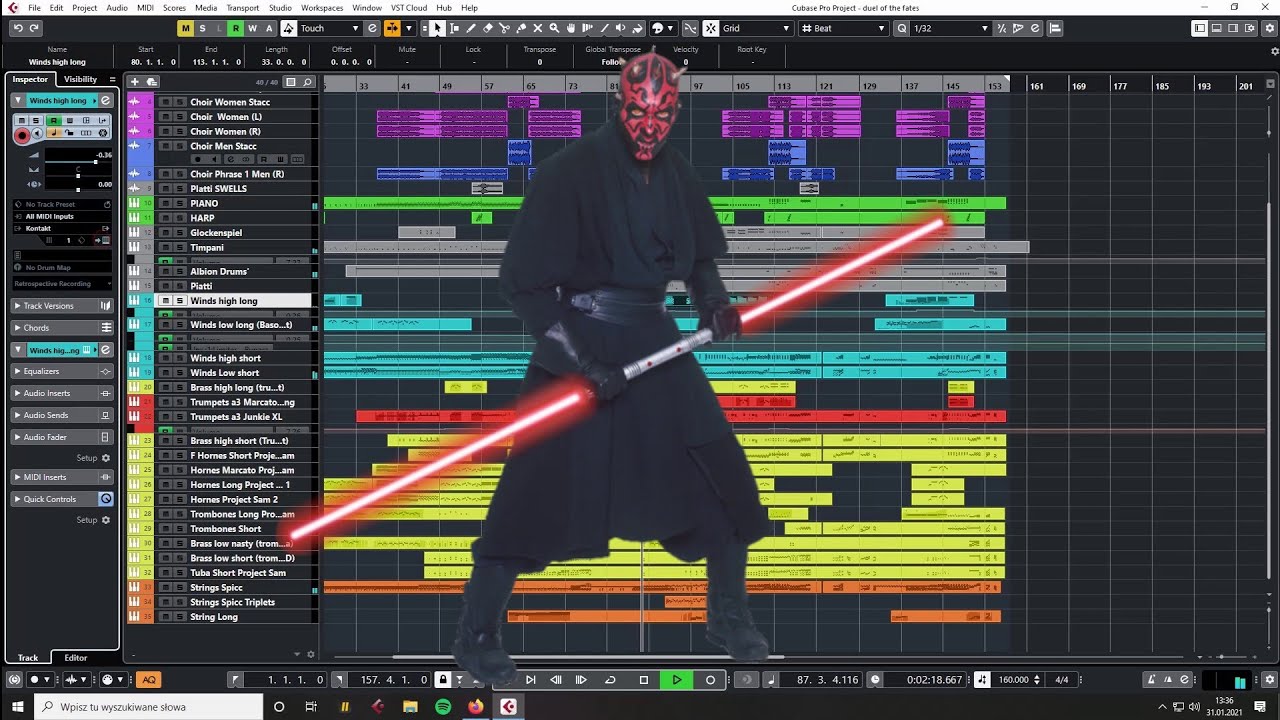Open Windows Task View
1280x720 pixels.
(311, 707)
